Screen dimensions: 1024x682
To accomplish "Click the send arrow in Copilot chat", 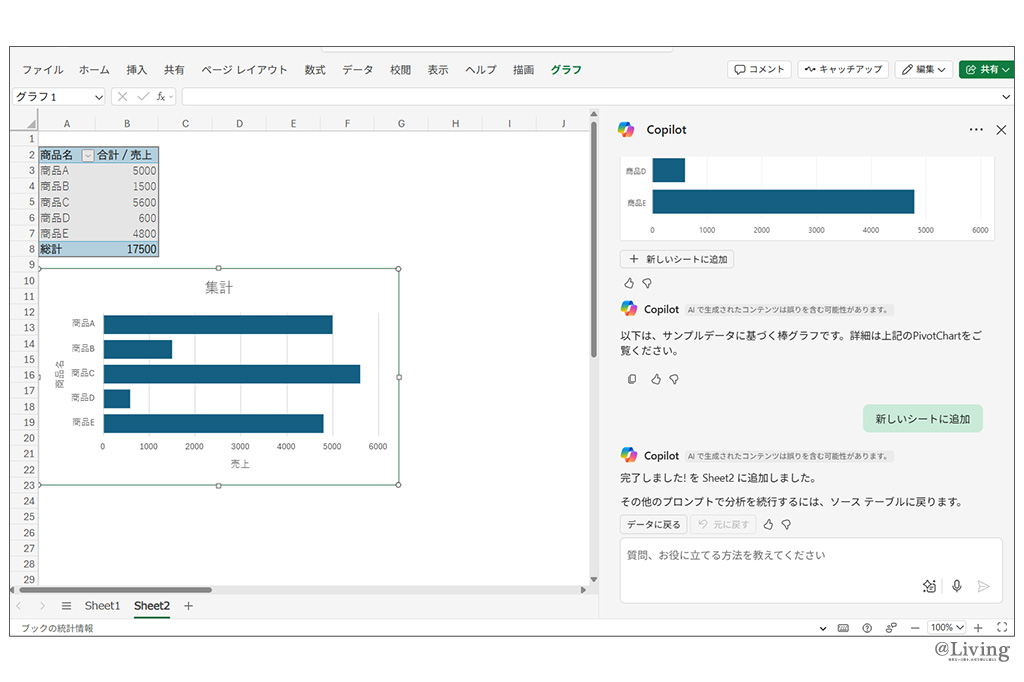I will (984, 587).
